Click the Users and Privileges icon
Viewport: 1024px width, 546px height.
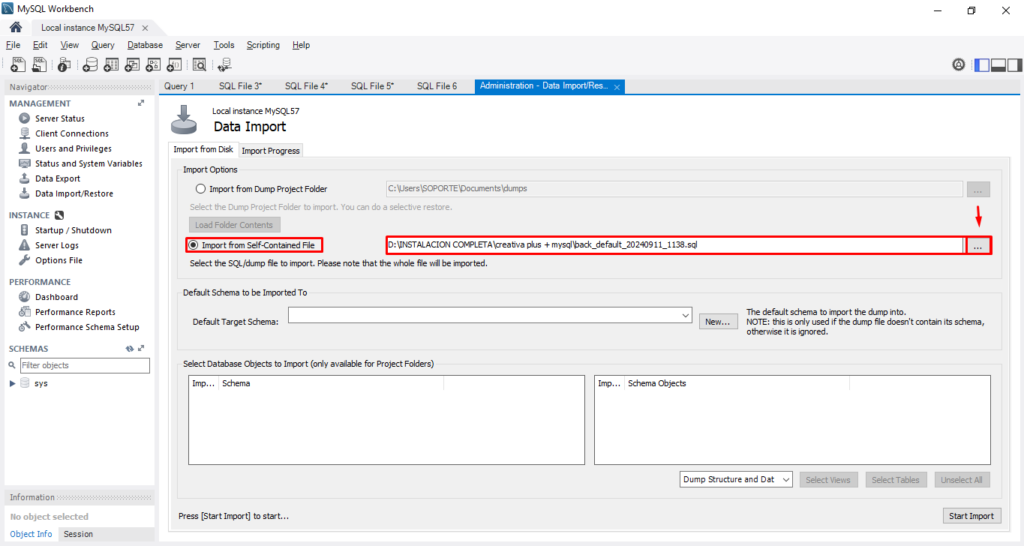click(24, 148)
